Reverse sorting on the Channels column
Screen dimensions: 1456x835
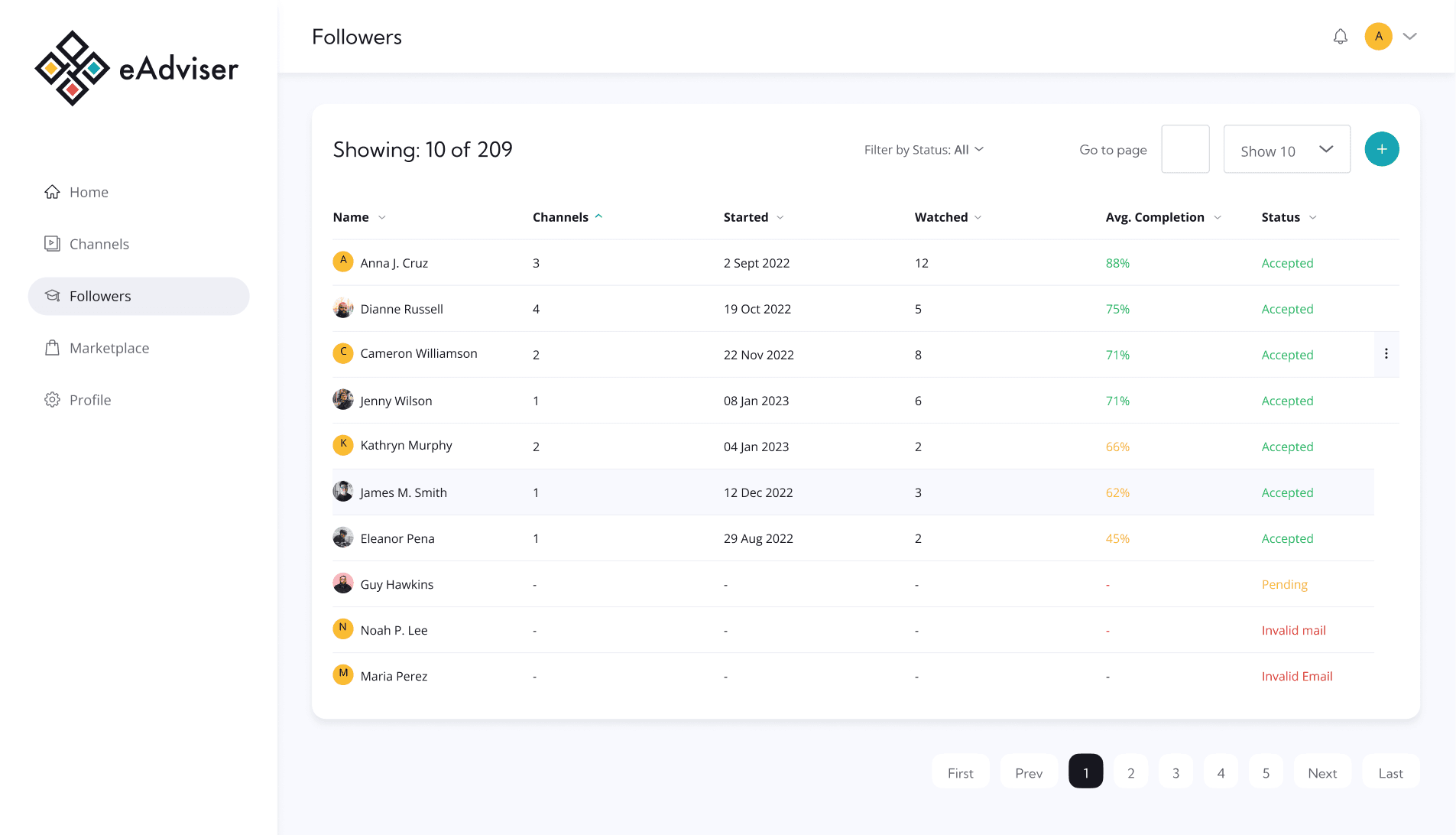(566, 217)
